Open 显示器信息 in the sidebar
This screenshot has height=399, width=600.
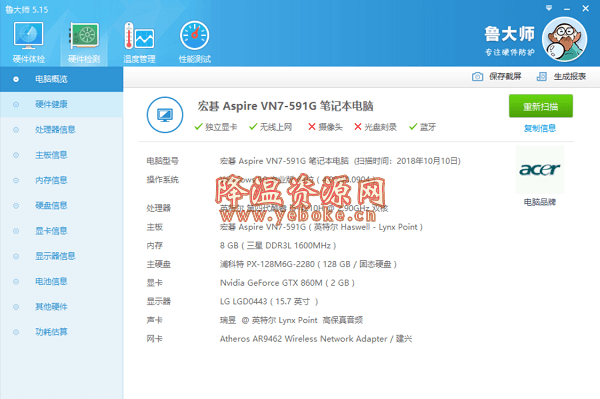[62, 256]
